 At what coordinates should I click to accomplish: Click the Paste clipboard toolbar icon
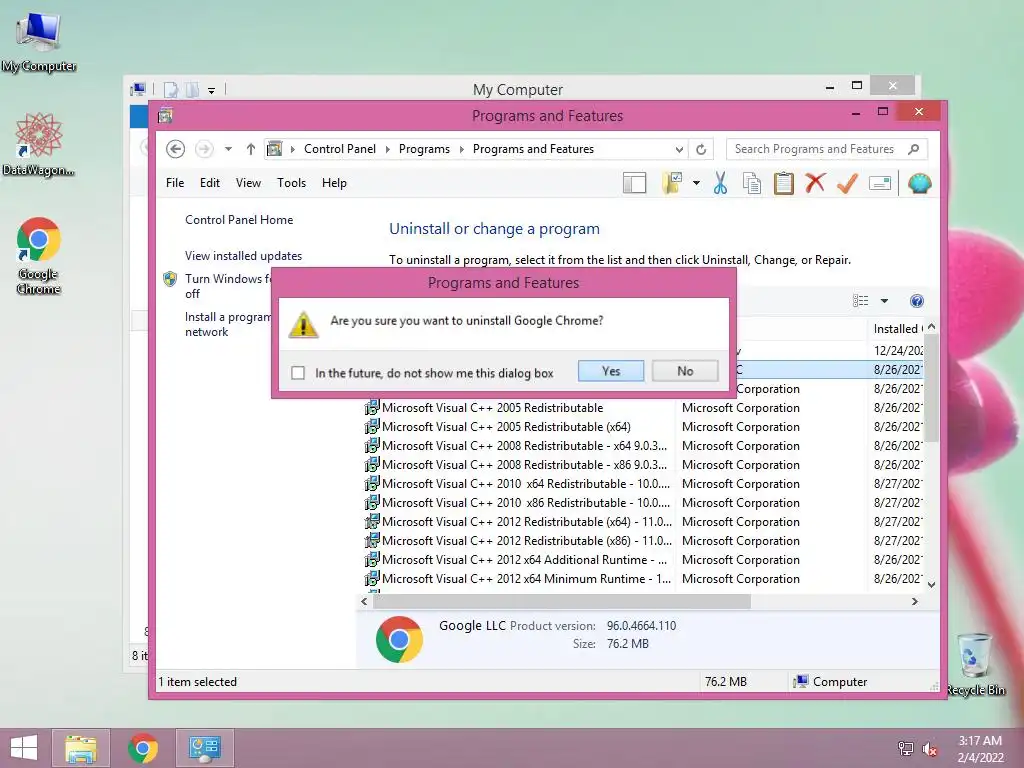(784, 184)
